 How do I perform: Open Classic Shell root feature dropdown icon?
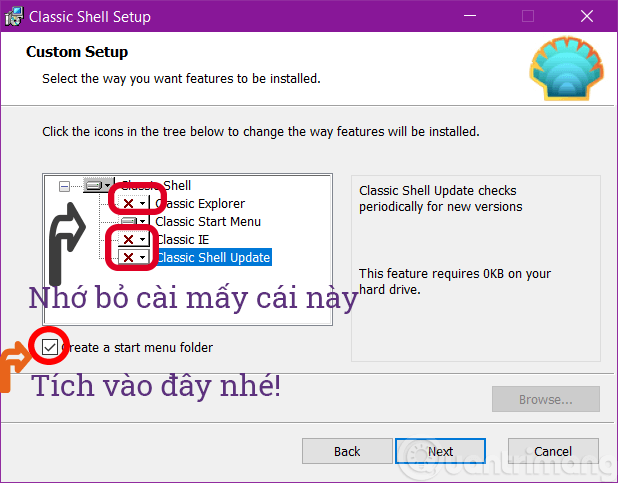(x=98, y=185)
